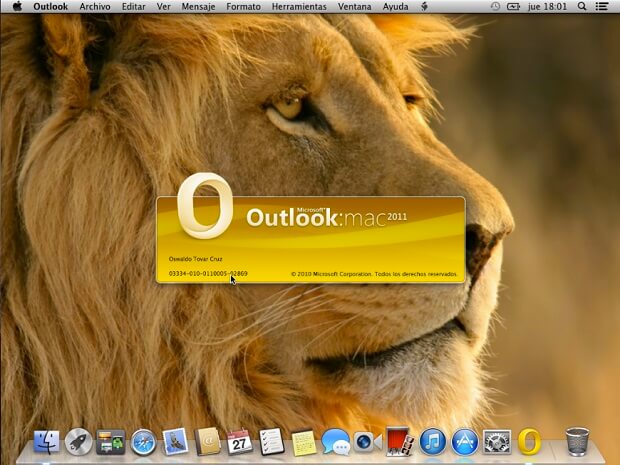Open Reminders checklist icon in Dock
The width and height of the screenshot is (620, 465).
[x=272, y=441]
